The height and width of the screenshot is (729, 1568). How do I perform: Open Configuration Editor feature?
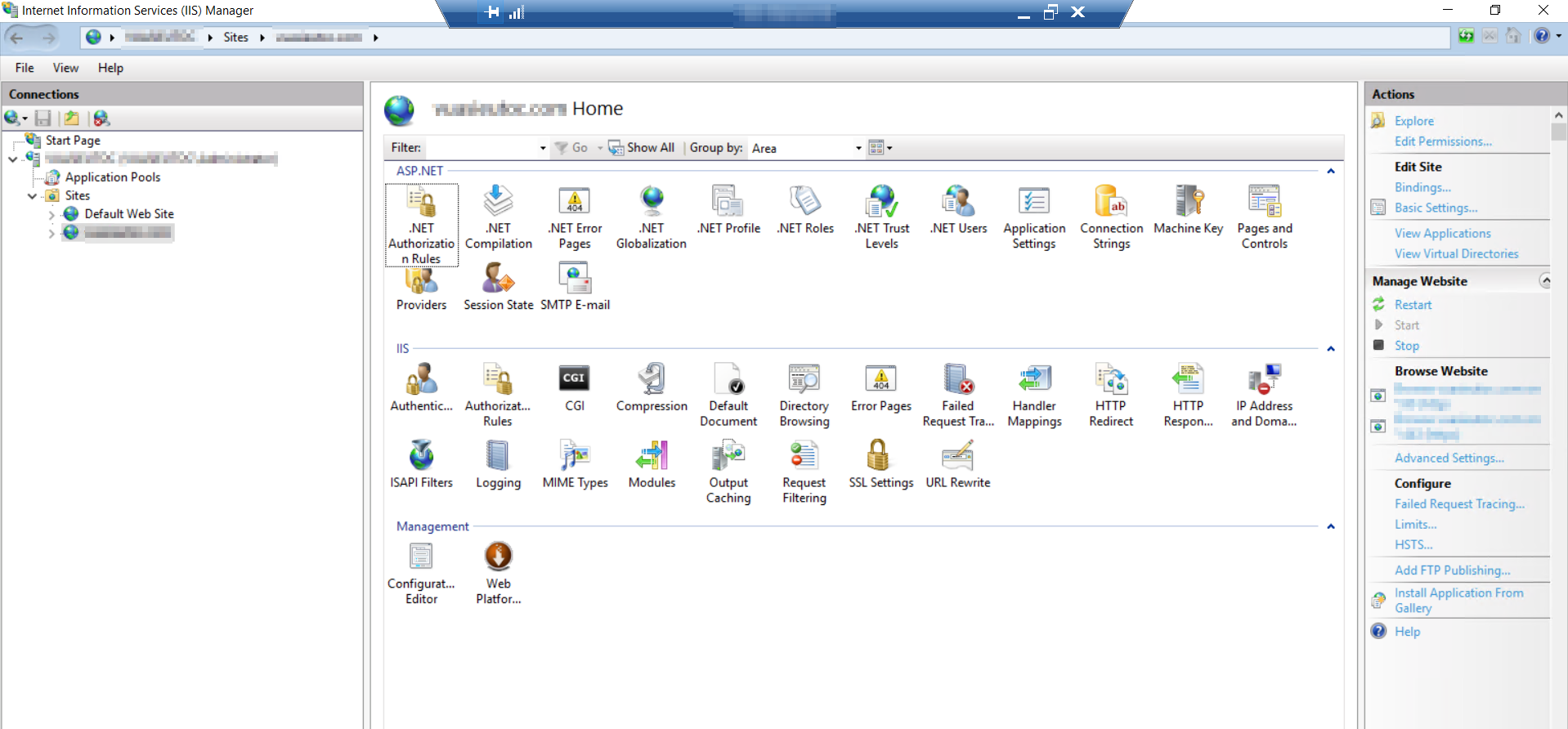point(421,574)
